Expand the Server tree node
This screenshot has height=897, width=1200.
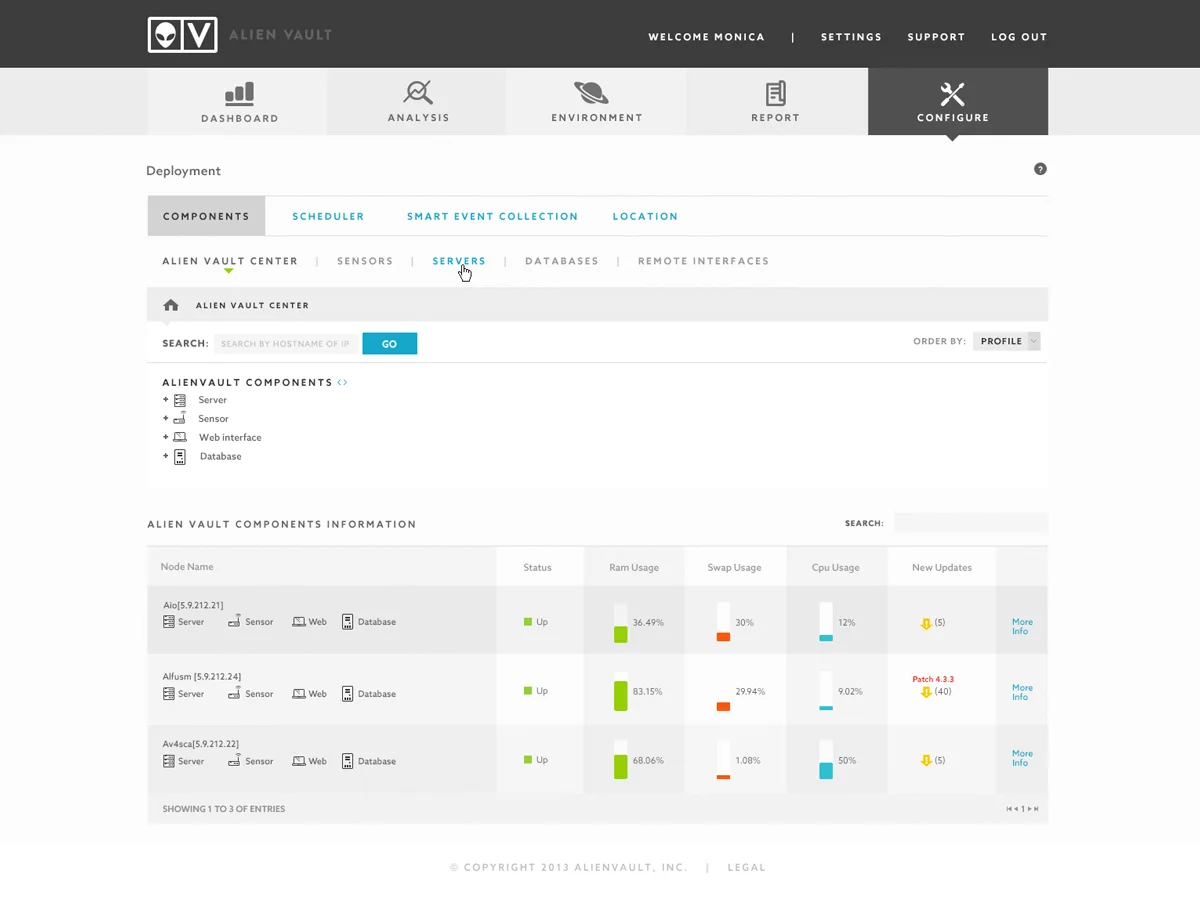click(x=167, y=400)
